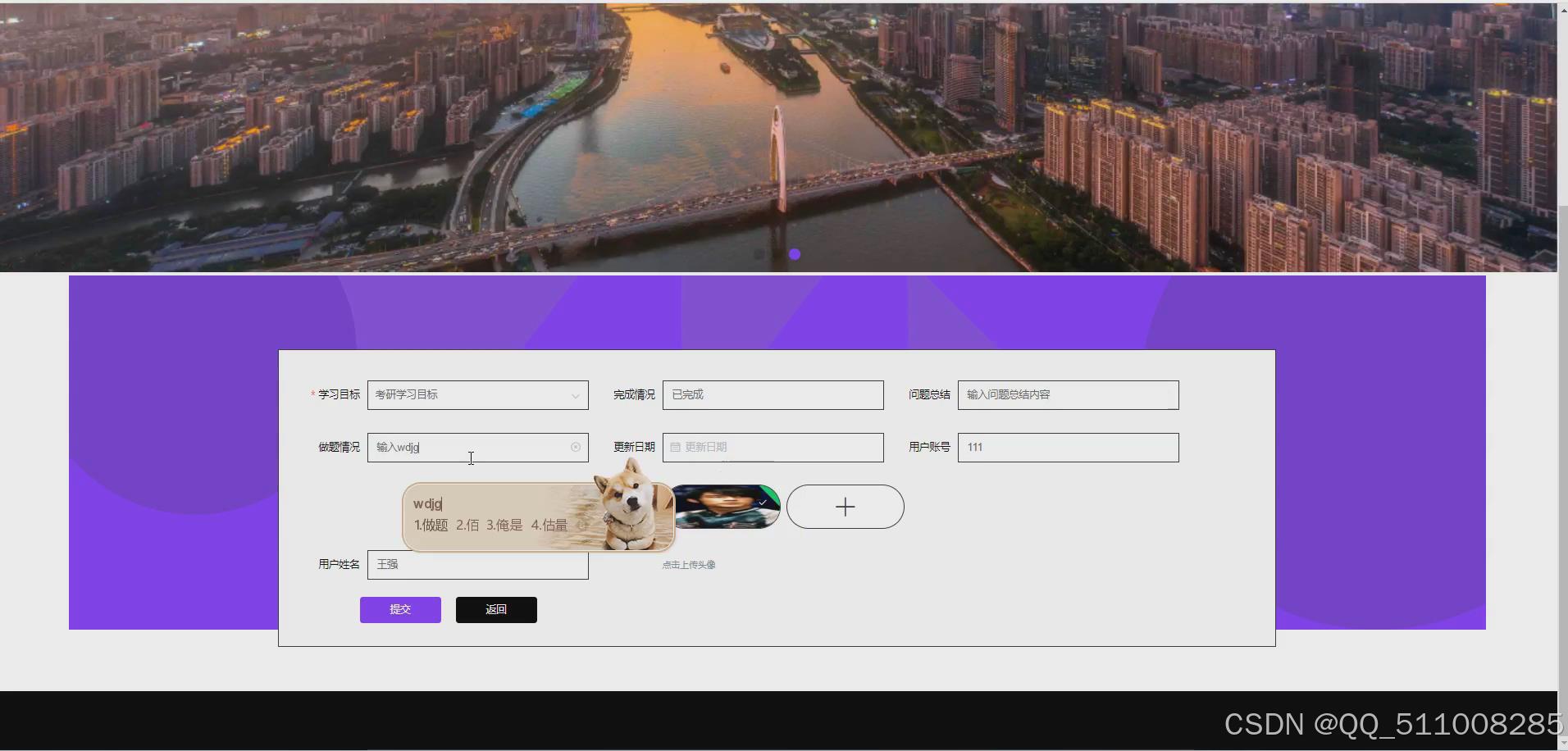Image resolution: width=1568 pixels, height=751 pixels.
Task: Click the wdjg composition text in IME popup
Action: tap(427, 504)
